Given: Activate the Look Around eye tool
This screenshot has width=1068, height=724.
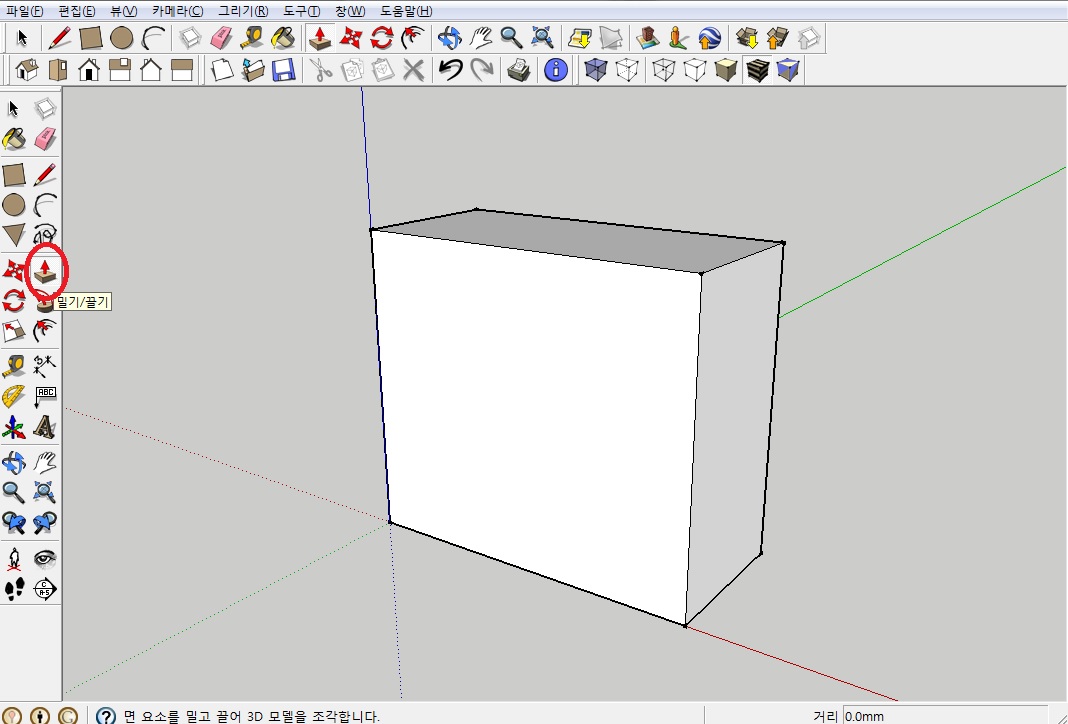Looking at the screenshot, I should pyautogui.click(x=45, y=558).
